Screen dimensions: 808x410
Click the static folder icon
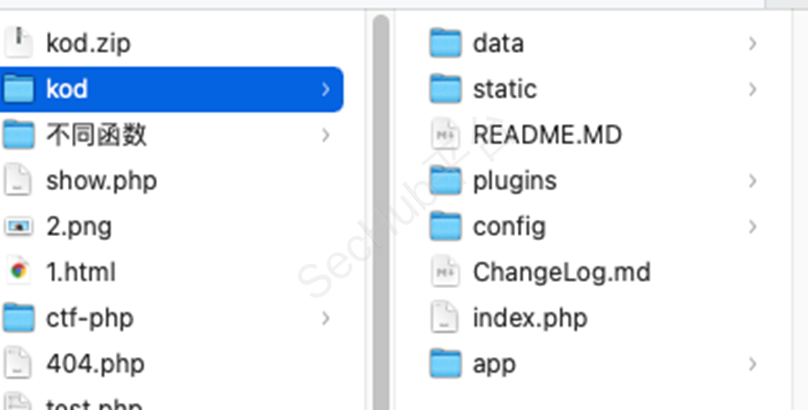445,89
